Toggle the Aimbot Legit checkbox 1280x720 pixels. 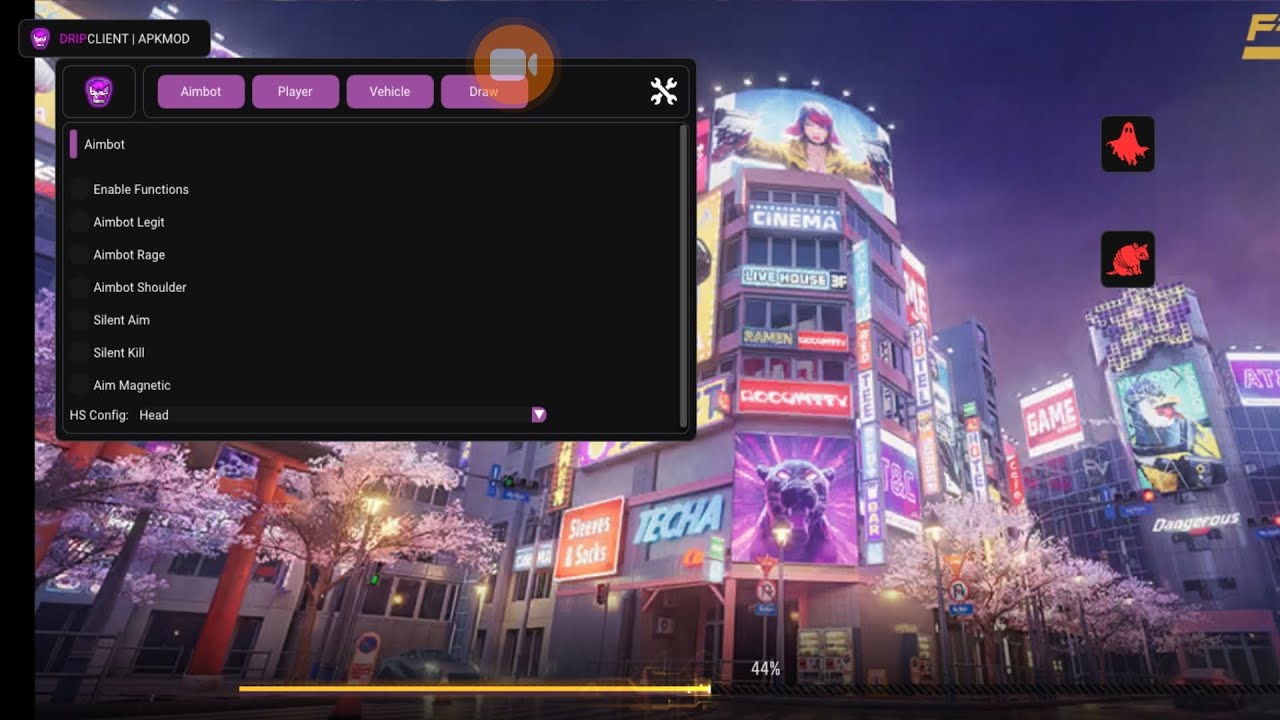(x=80, y=222)
